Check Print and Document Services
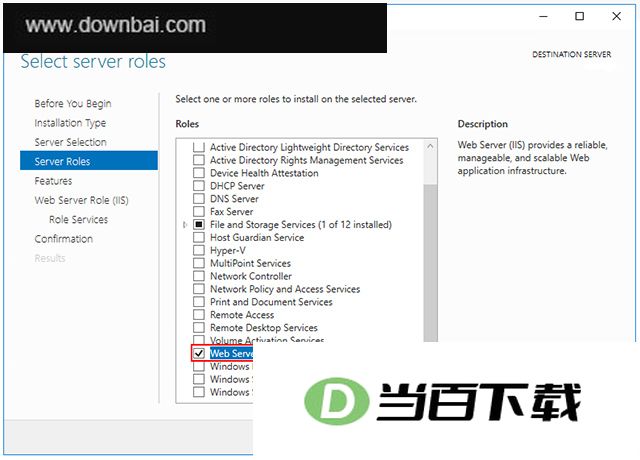This screenshot has width=640, height=460. coord(199,302)
